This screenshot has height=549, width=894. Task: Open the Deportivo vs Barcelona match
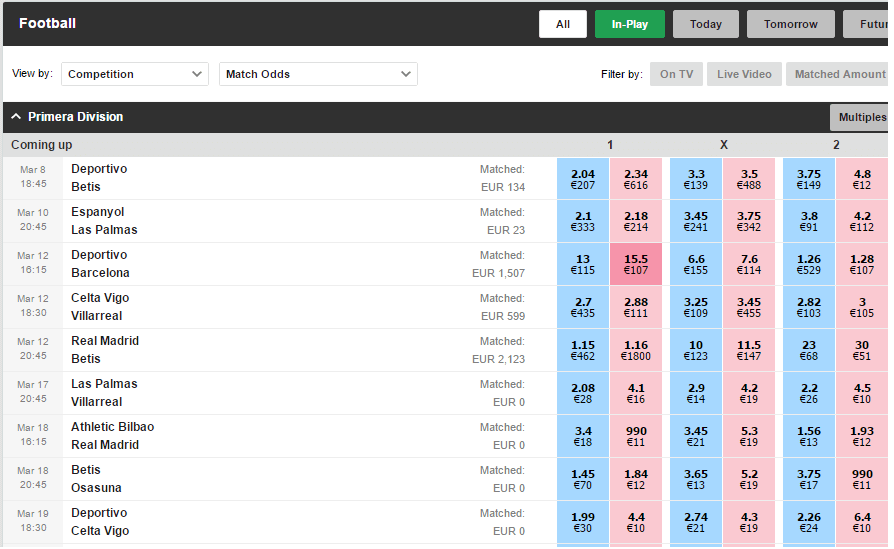(100, 264)
